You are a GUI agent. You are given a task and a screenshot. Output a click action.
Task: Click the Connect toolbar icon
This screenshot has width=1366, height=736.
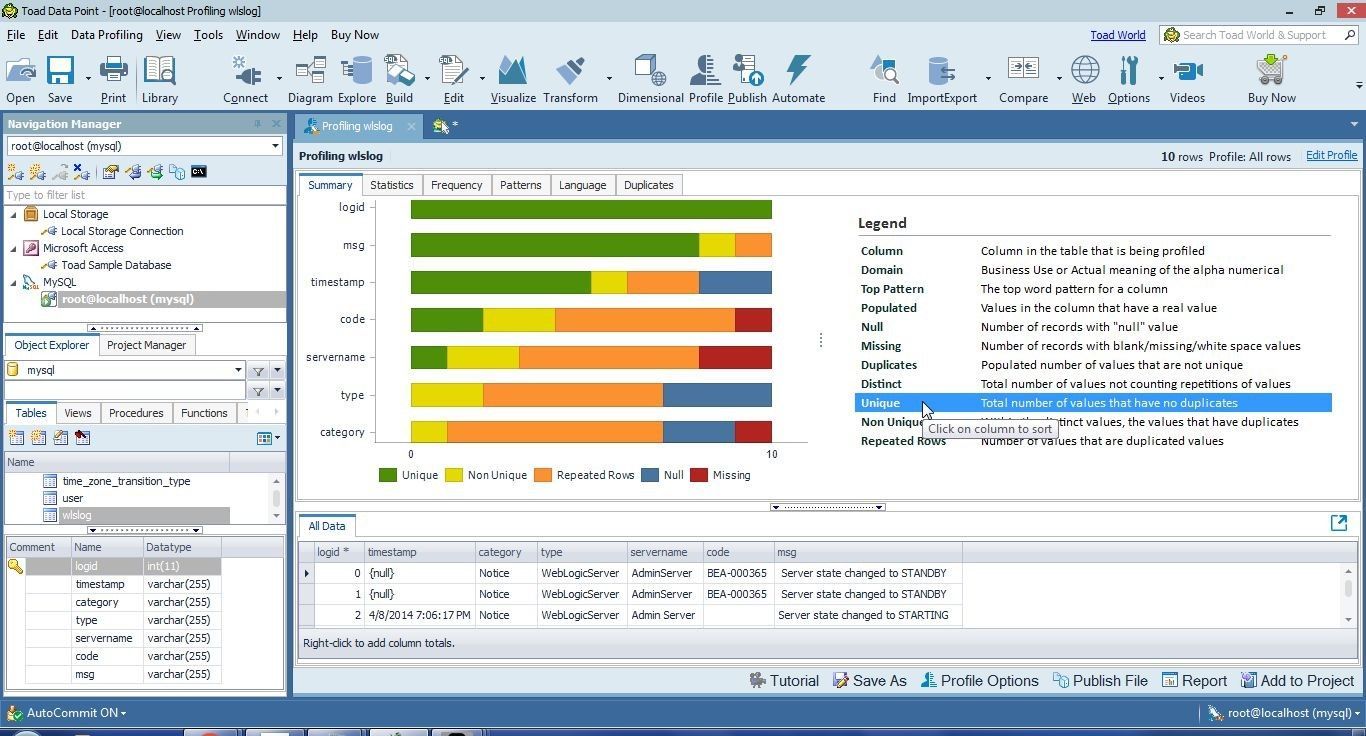[245, 79]
